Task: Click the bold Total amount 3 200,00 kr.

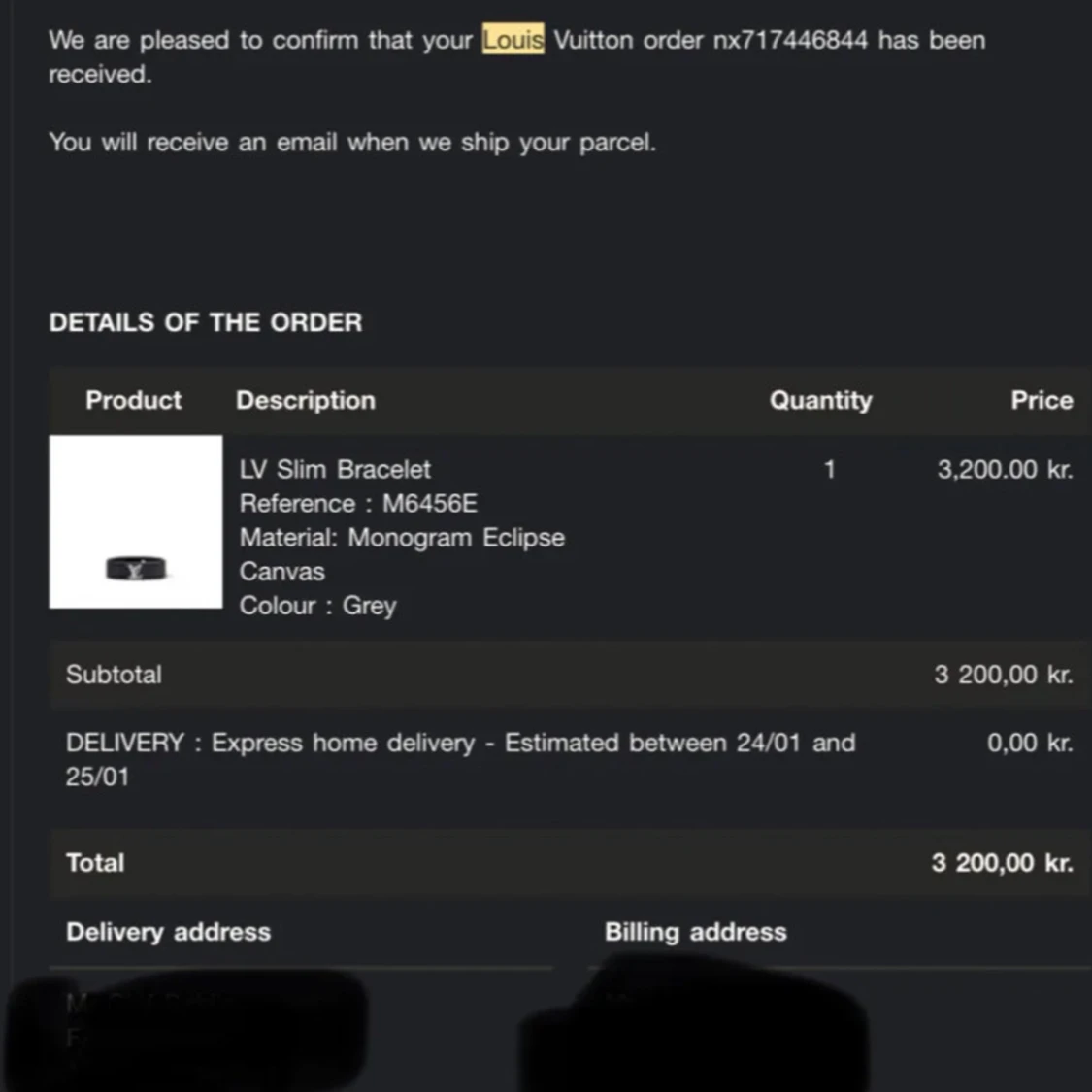Action: [1002, 863]
